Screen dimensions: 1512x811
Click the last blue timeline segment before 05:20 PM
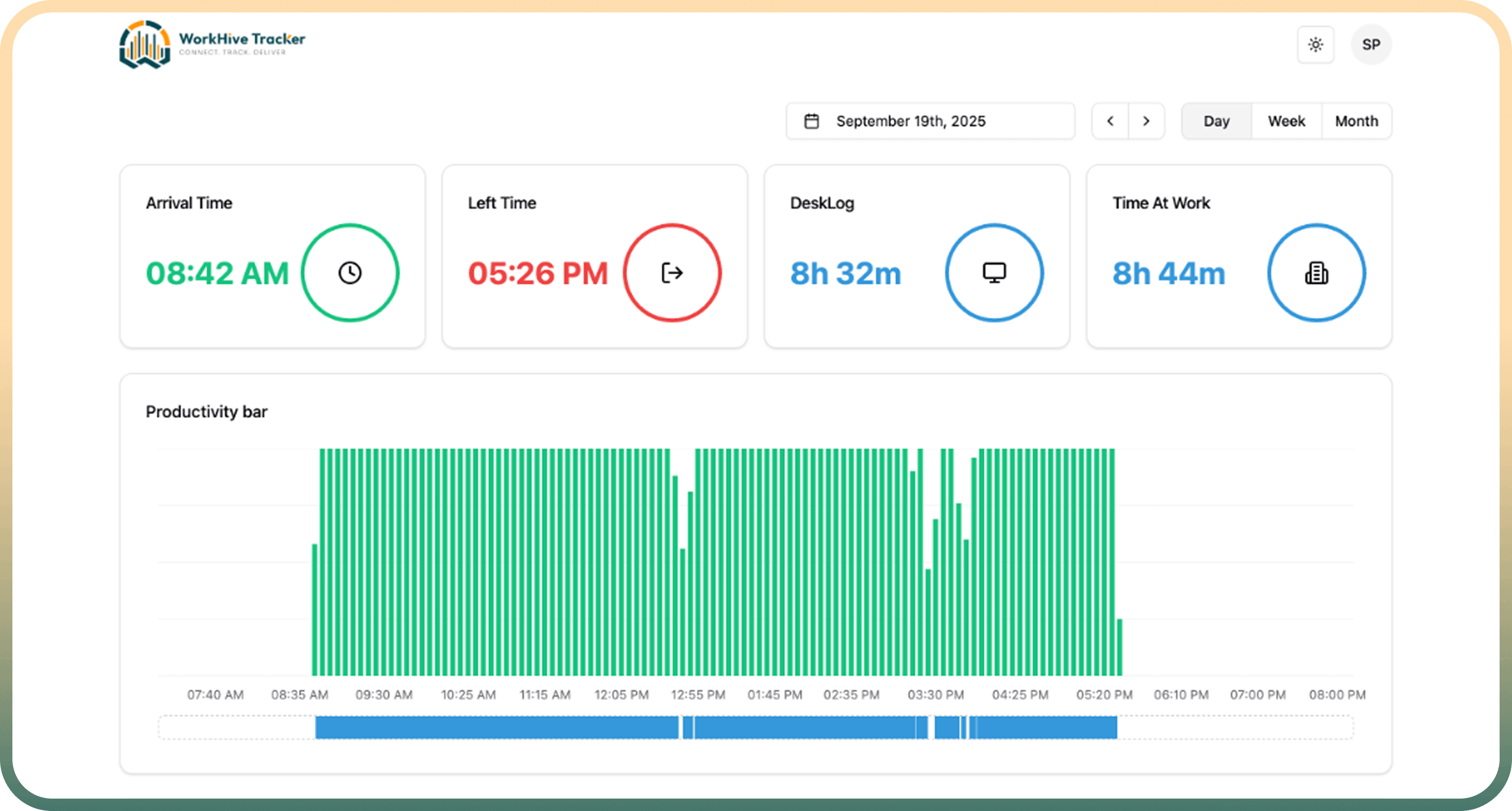click(1047, 727)
